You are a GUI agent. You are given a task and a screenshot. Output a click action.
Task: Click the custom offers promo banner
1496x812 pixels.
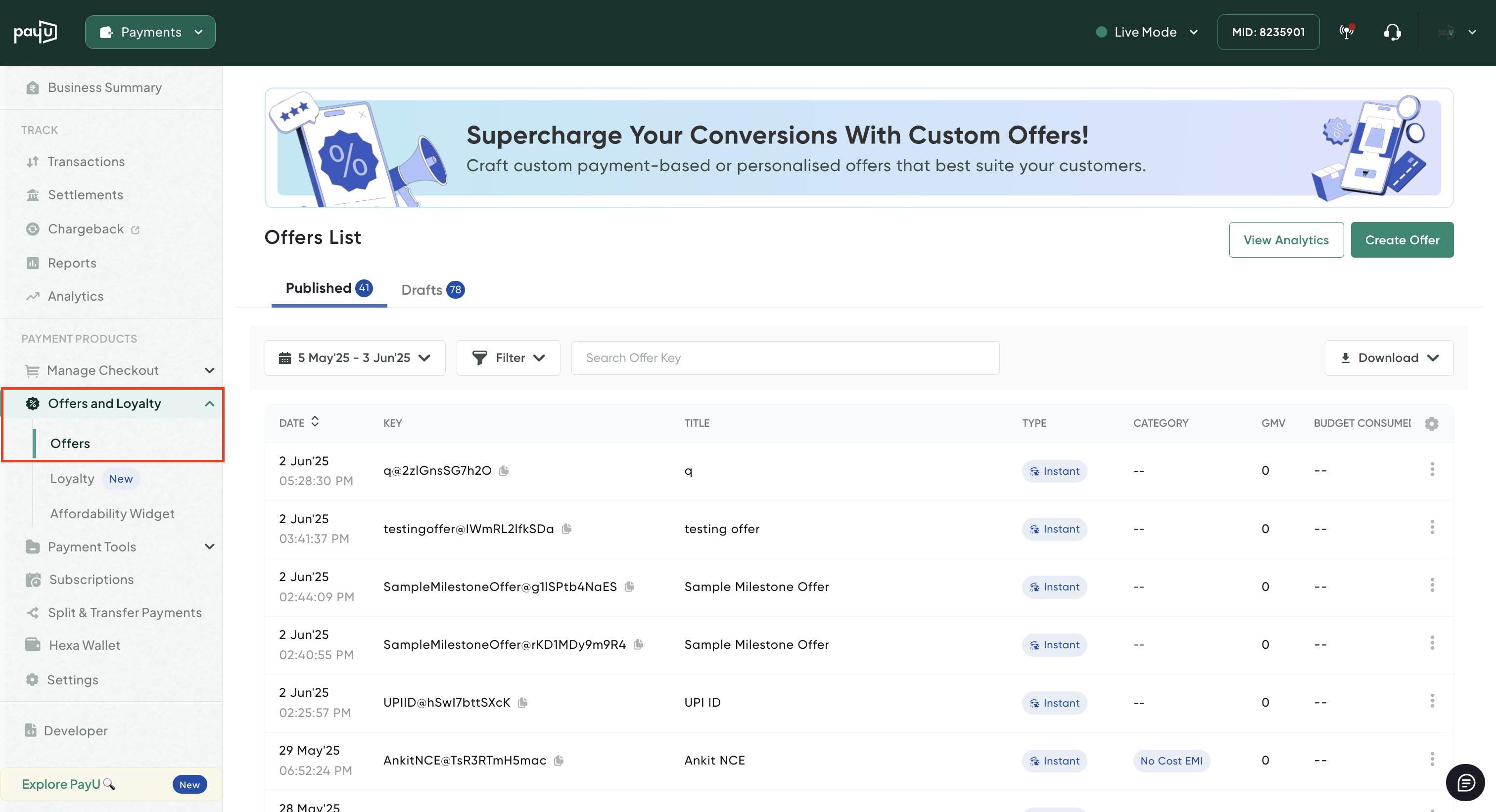[x=859, y=148]
